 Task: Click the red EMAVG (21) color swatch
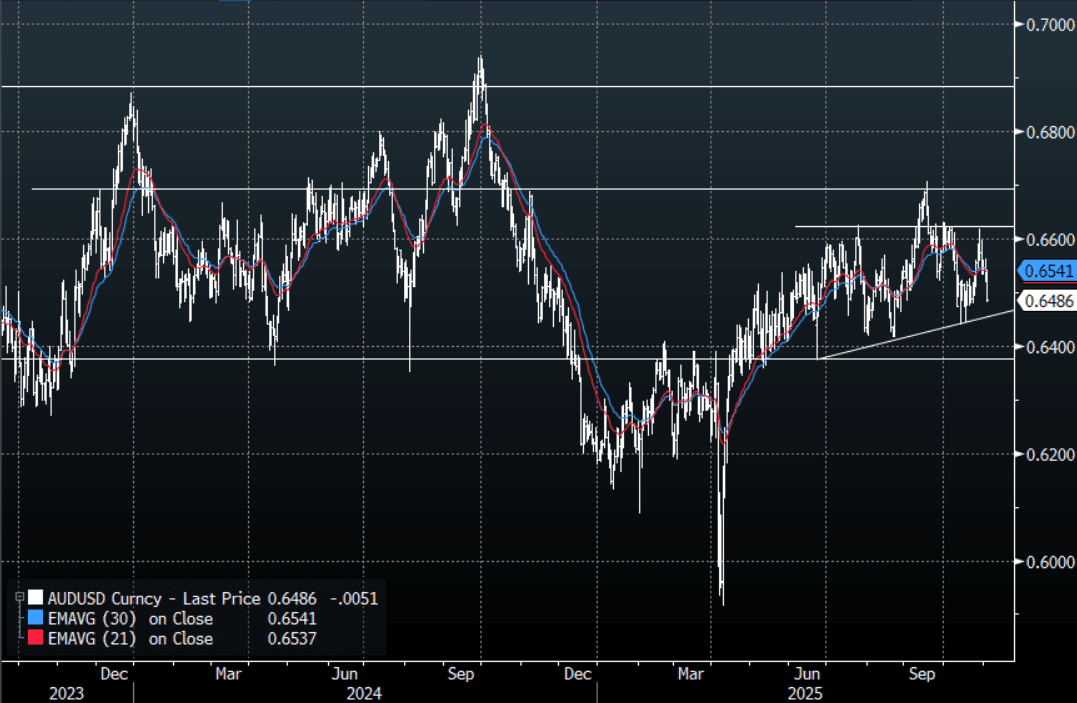37,638
